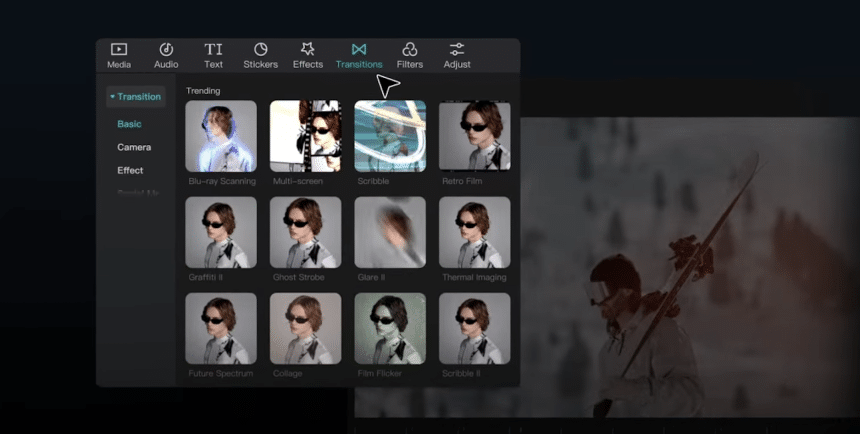Open the Audio panel icon

[166, 50]
